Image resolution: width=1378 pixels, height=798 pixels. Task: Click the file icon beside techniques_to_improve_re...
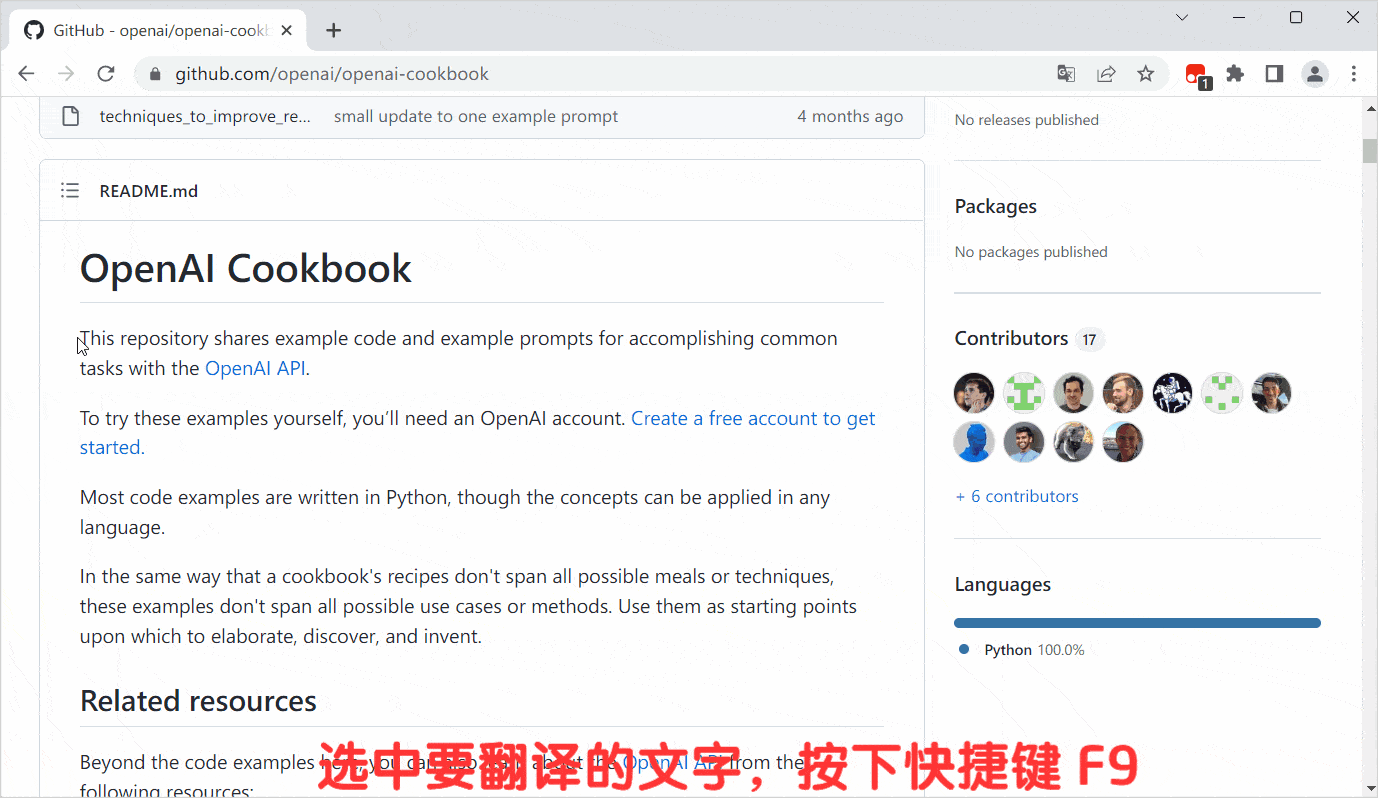tap(70, 117)
